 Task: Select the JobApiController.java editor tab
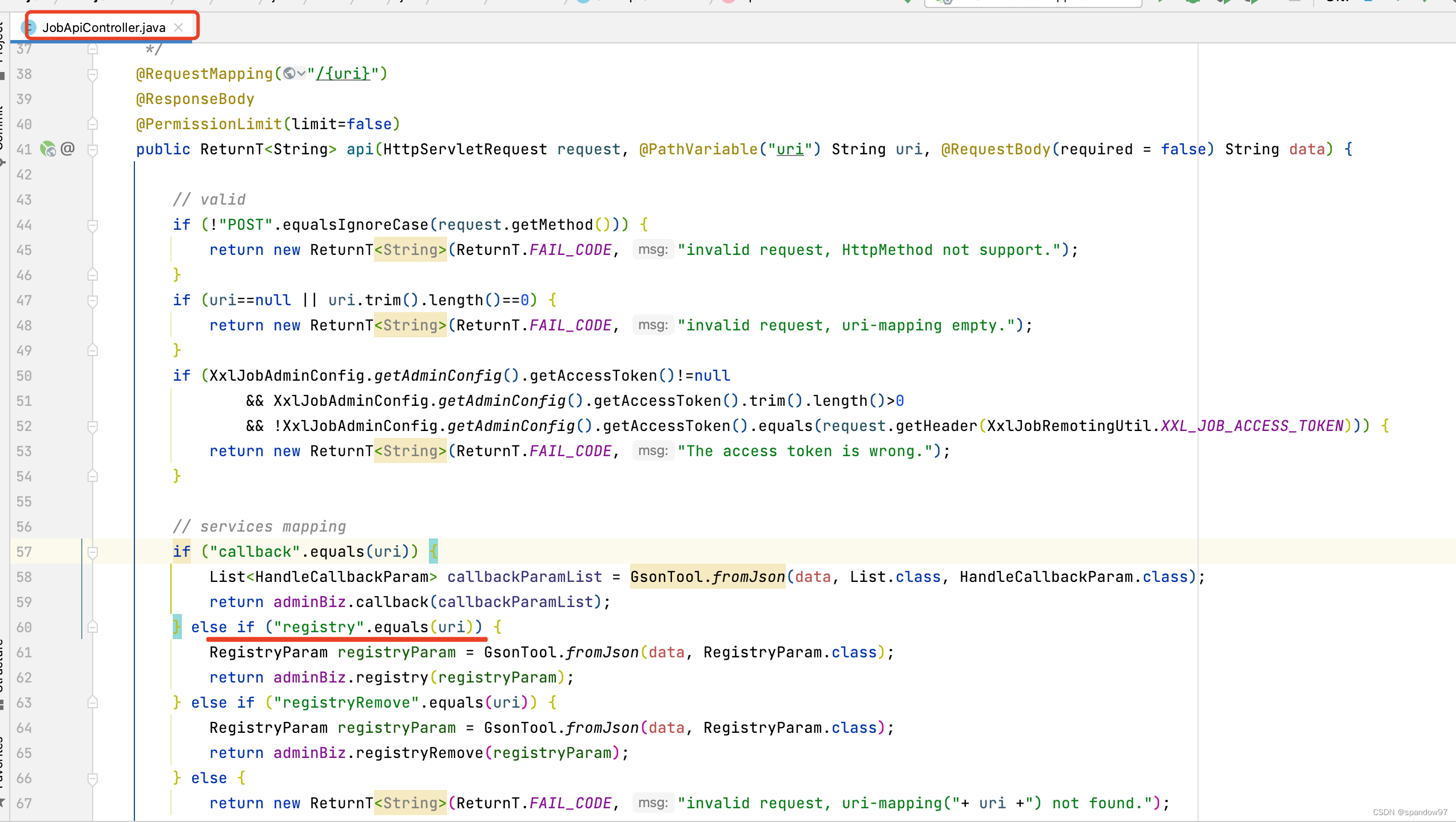click(x=104, y=27)
